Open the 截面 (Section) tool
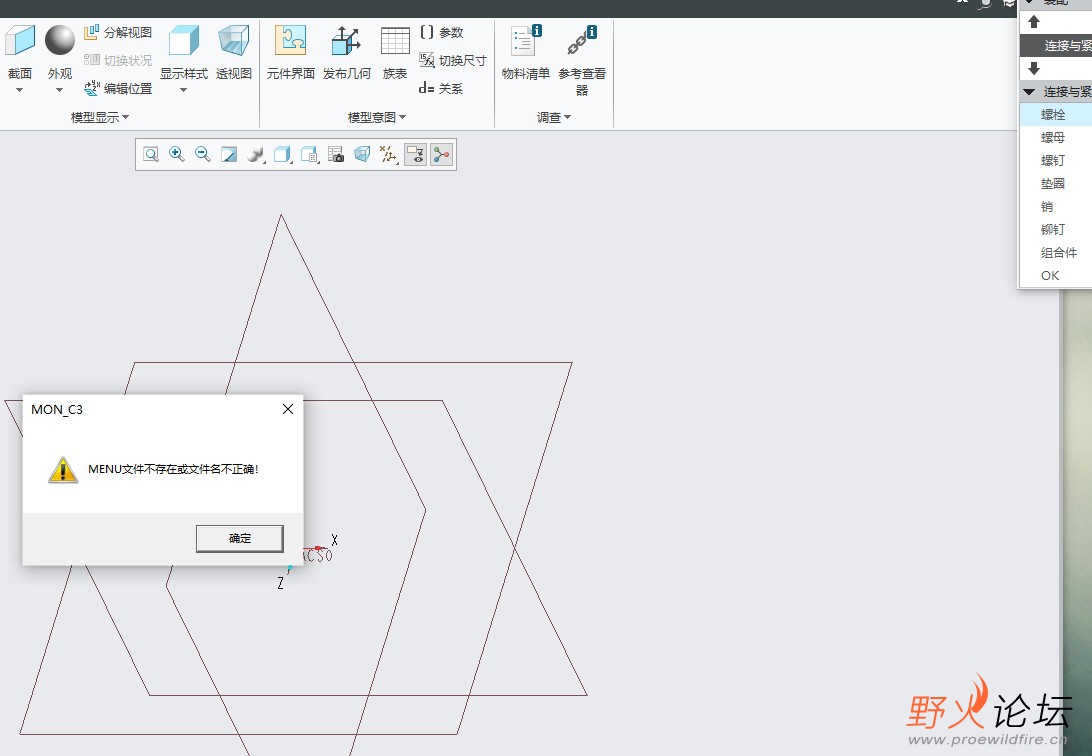This screenshot has height=756, width=1092. [x=20, y=52]
